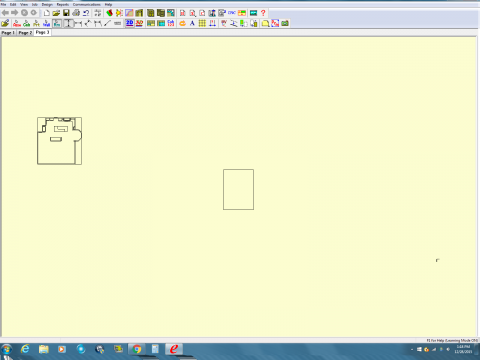Viewport: 480px width, 360px height.
Task: Click the I-beam dimension tool icon
Action: (x=68, y=23)
